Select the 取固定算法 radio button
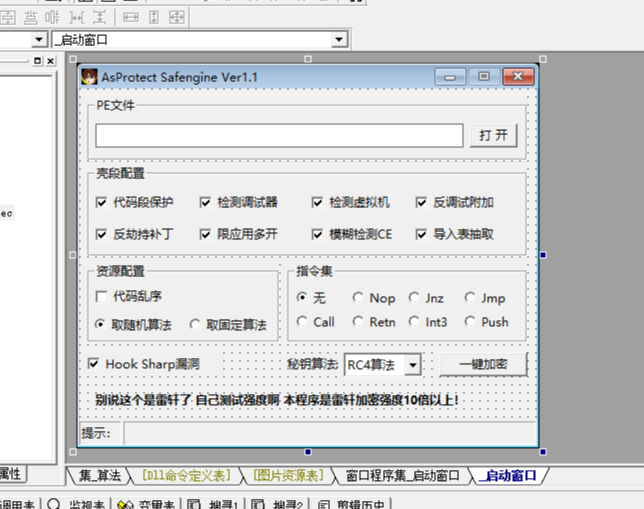 [x=195, y=324]
